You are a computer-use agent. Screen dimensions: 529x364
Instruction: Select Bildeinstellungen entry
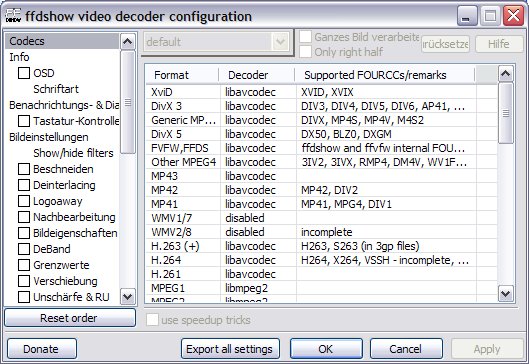tap(49, 137)
